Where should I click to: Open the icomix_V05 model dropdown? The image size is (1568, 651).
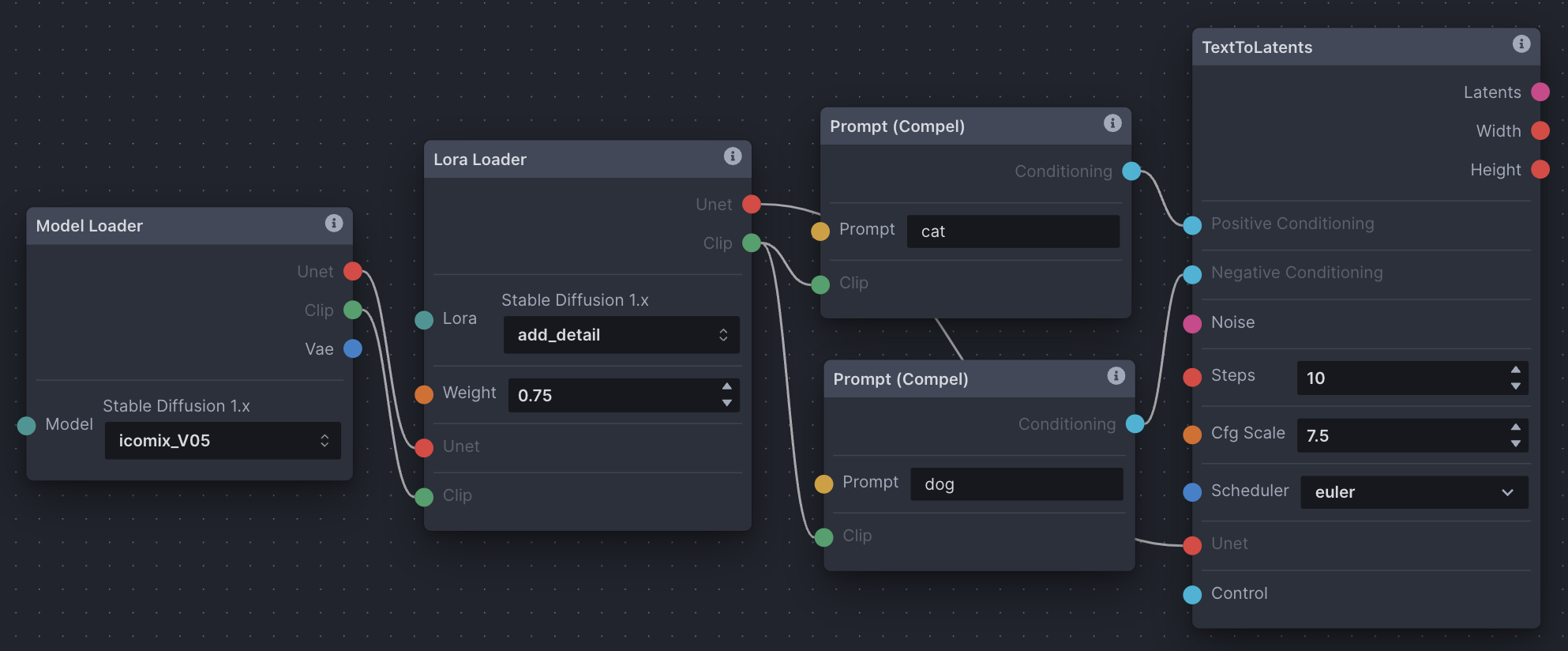coord(223,441)
